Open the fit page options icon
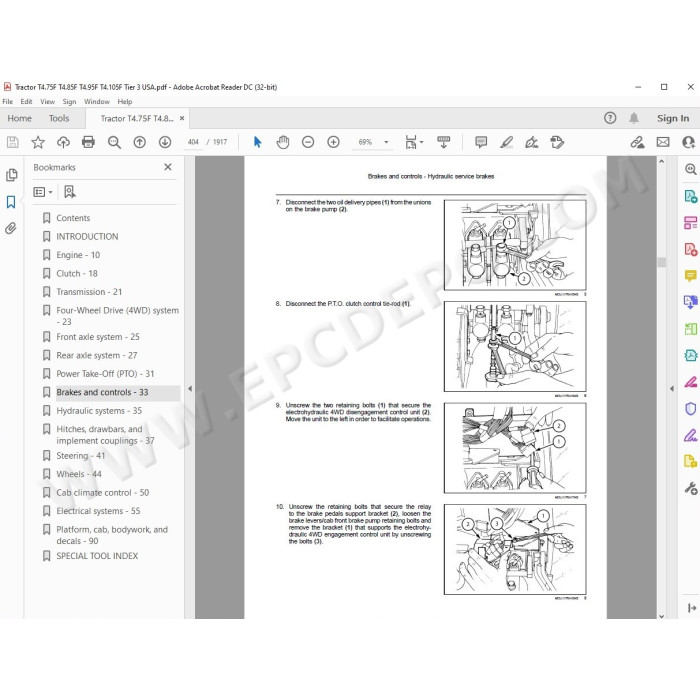Viewport: 700px width, 700px height. tap(414, 142)
